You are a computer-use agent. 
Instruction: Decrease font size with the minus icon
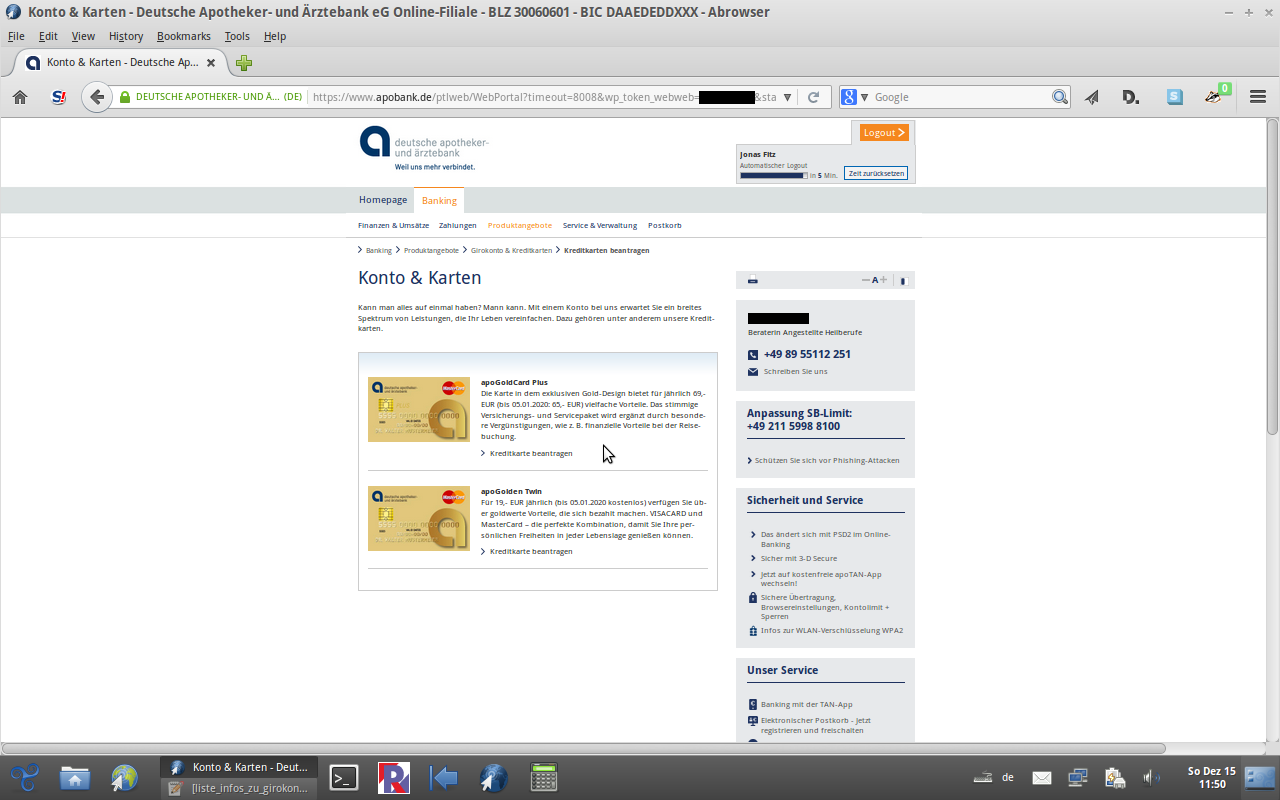tap(865, 280)
